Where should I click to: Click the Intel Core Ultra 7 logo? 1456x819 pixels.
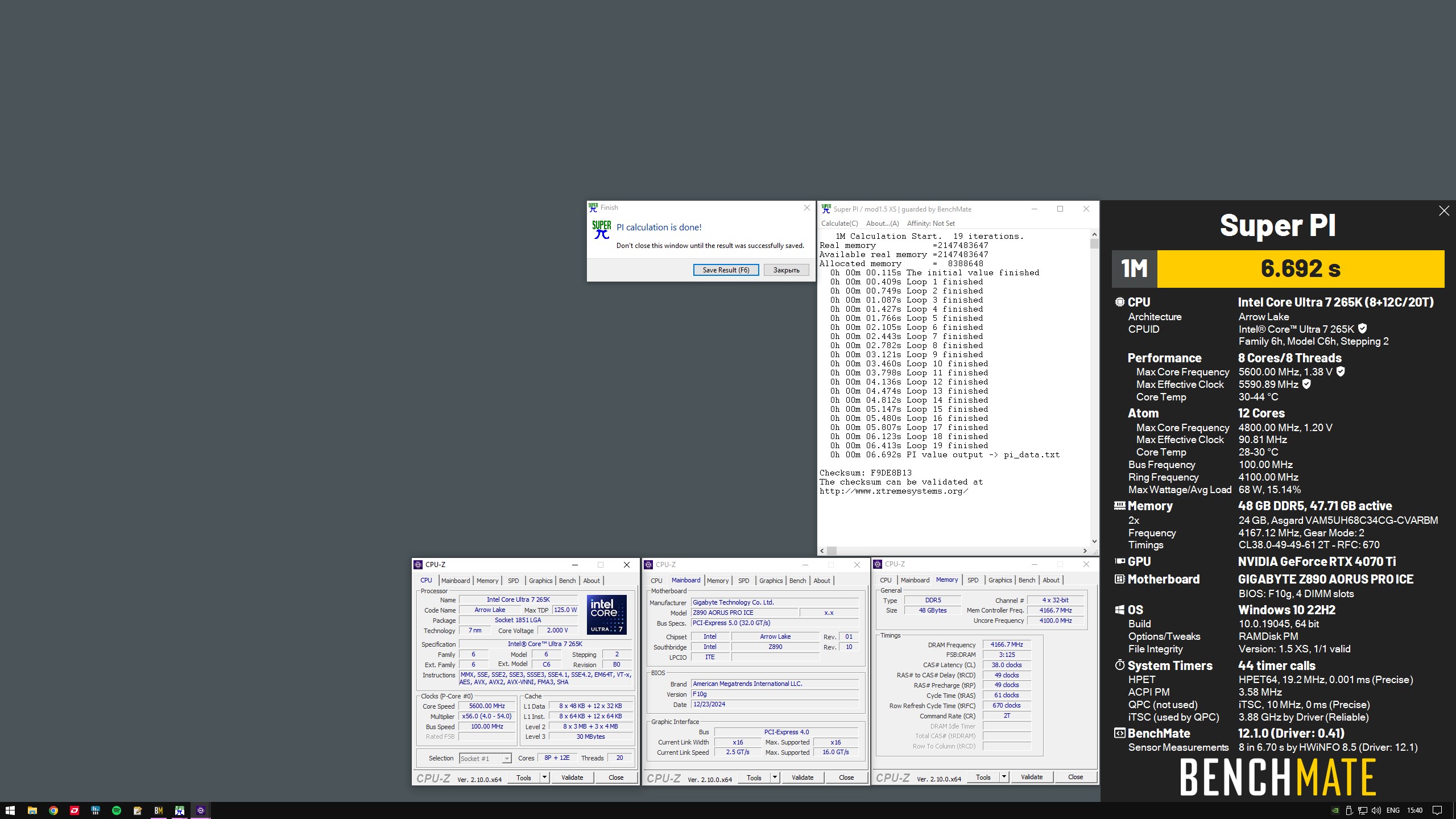(607, 614)
